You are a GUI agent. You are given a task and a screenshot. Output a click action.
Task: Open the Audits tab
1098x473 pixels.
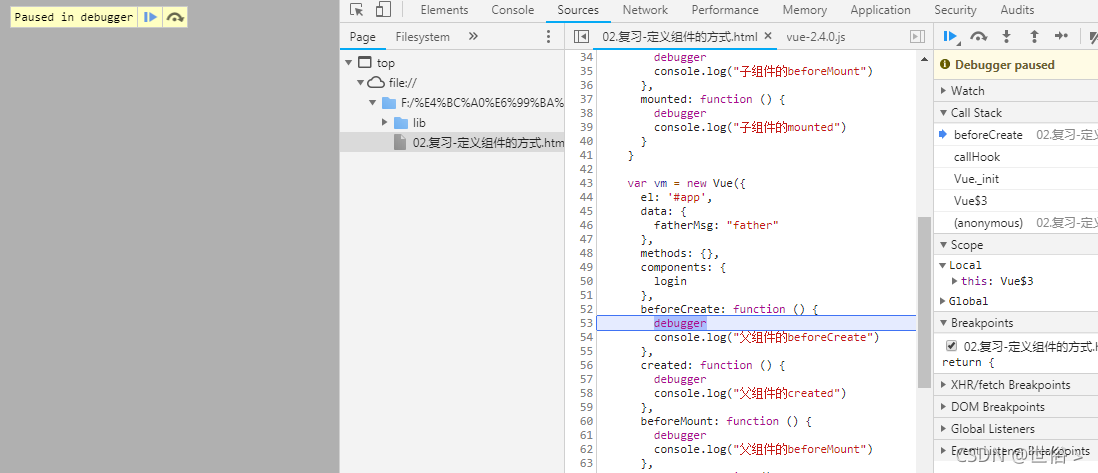point(1017,10)
